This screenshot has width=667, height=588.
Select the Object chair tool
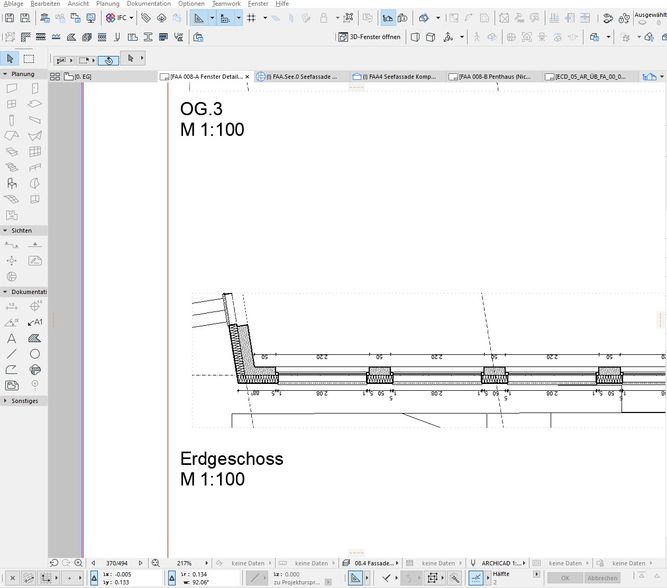point(11,183)
